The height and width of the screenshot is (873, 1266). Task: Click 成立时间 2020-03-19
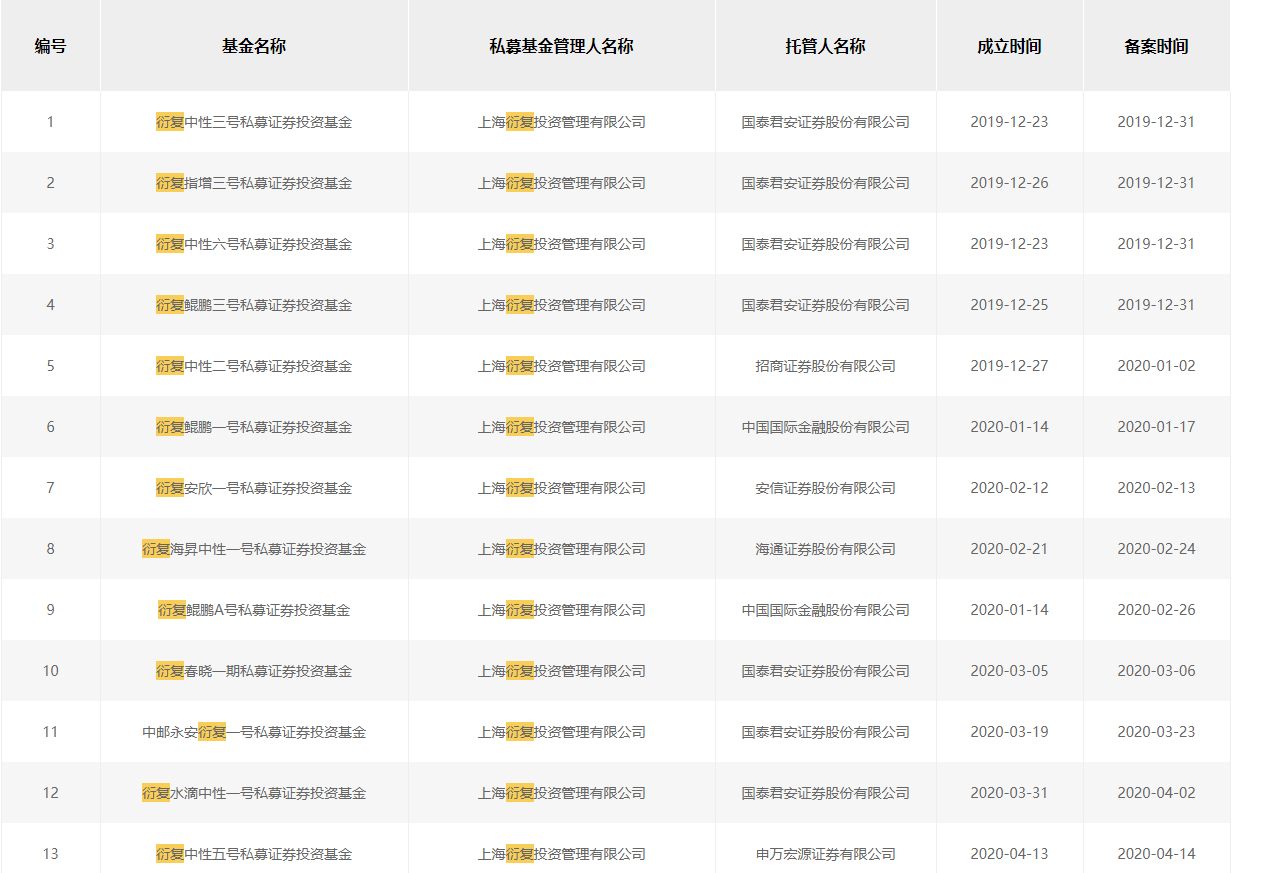click(1009, 732)
